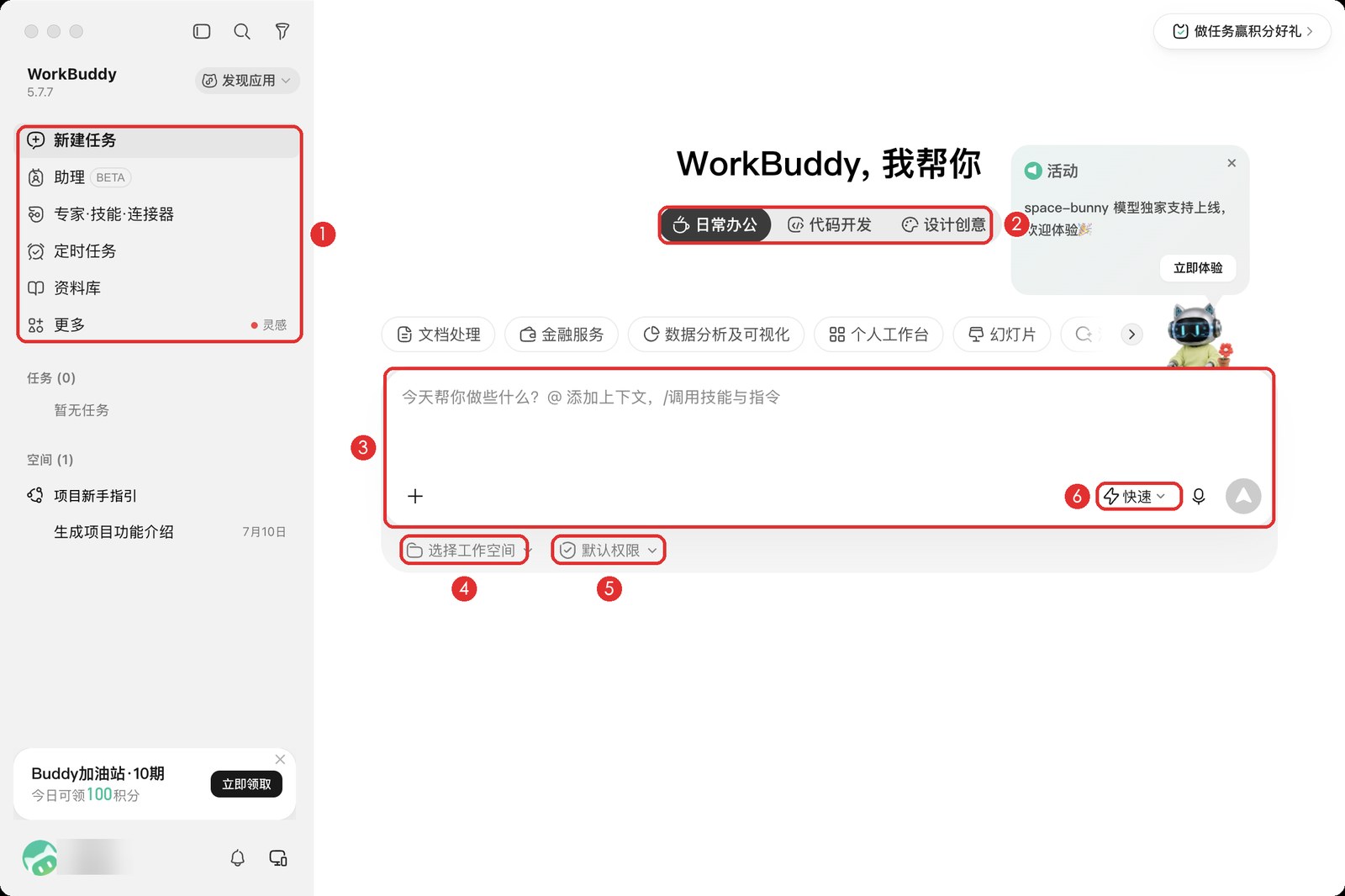The width and height of the screenshot is (1345, 896).
Task: Open search with the magnifier icon
Action: [242, 31]
